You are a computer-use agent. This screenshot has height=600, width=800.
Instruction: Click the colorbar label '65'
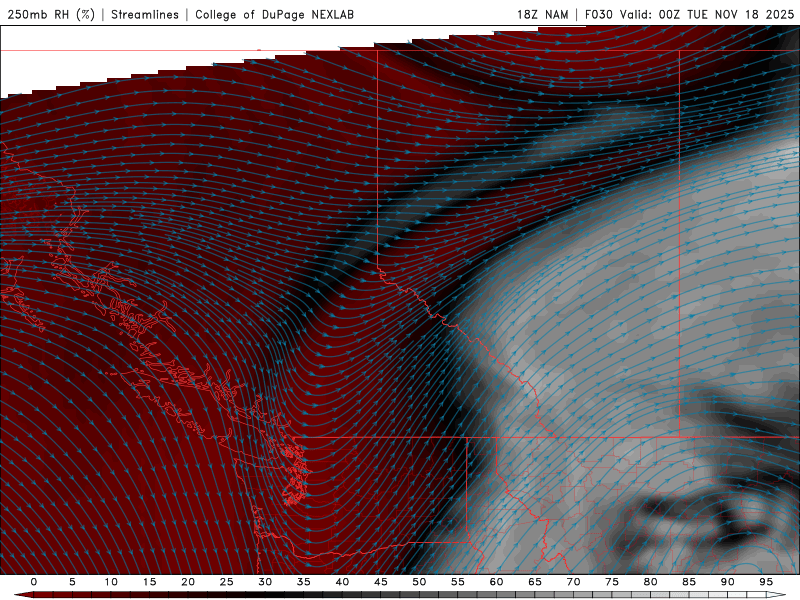coord(535,582)
